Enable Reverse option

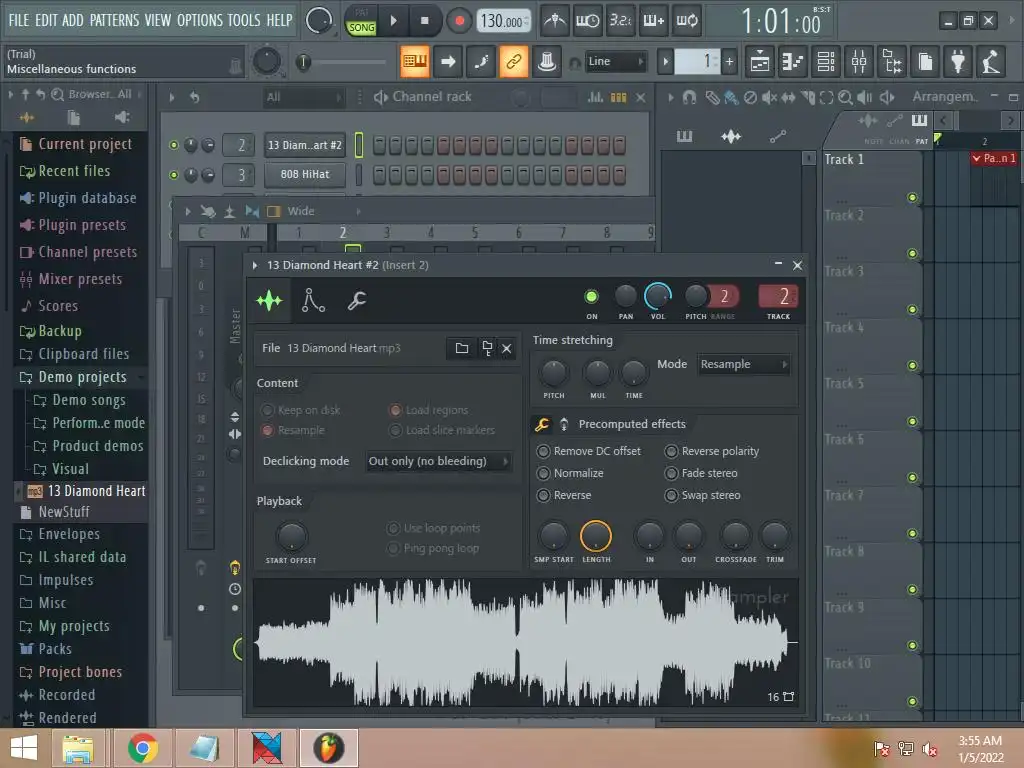(x=543, y=496)
